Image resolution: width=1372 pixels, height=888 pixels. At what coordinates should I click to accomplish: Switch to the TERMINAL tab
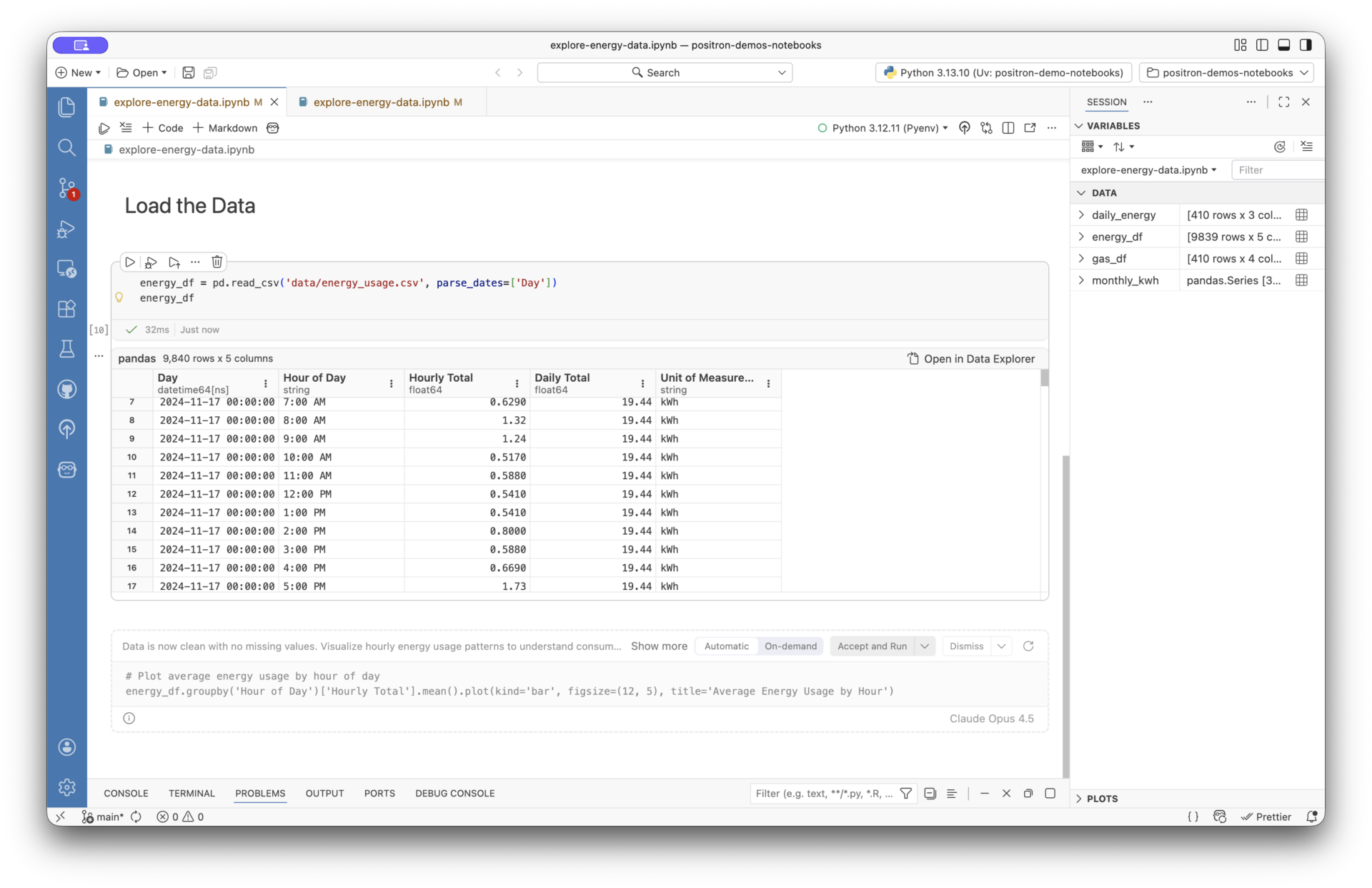pos(192,794)
